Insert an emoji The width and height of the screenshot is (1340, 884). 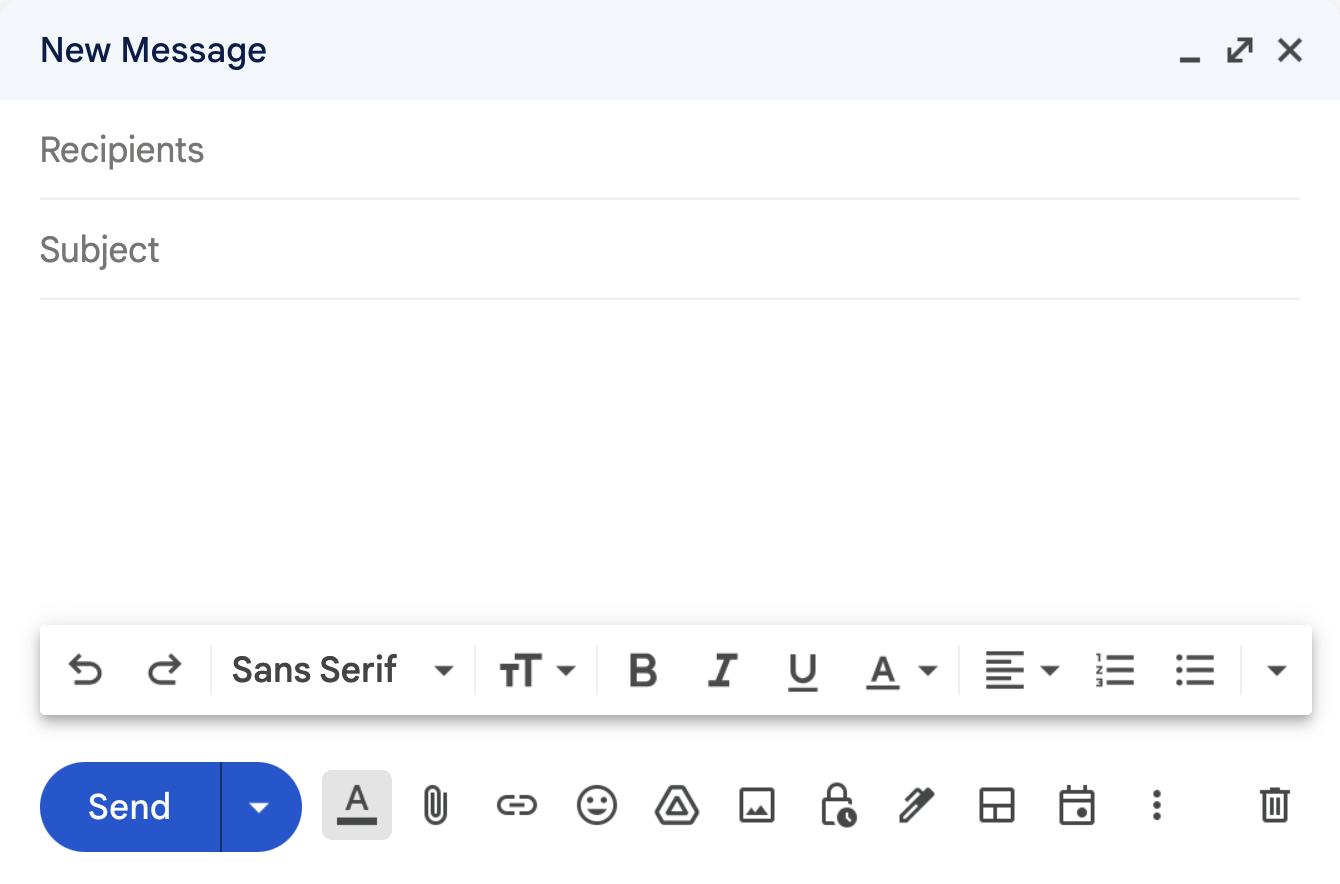597,807
